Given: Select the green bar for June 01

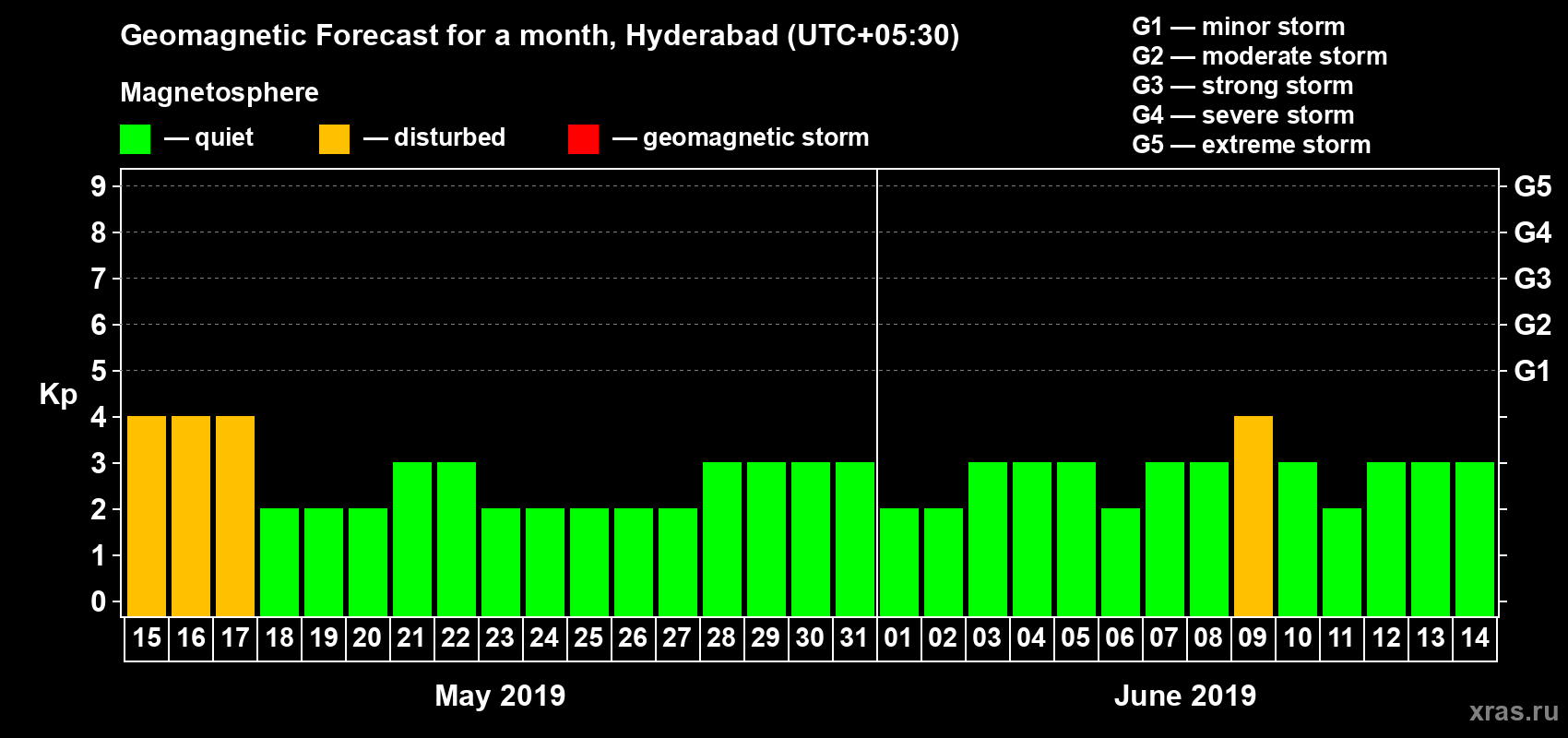Looking at the screenshot, I should pos(899,563).
